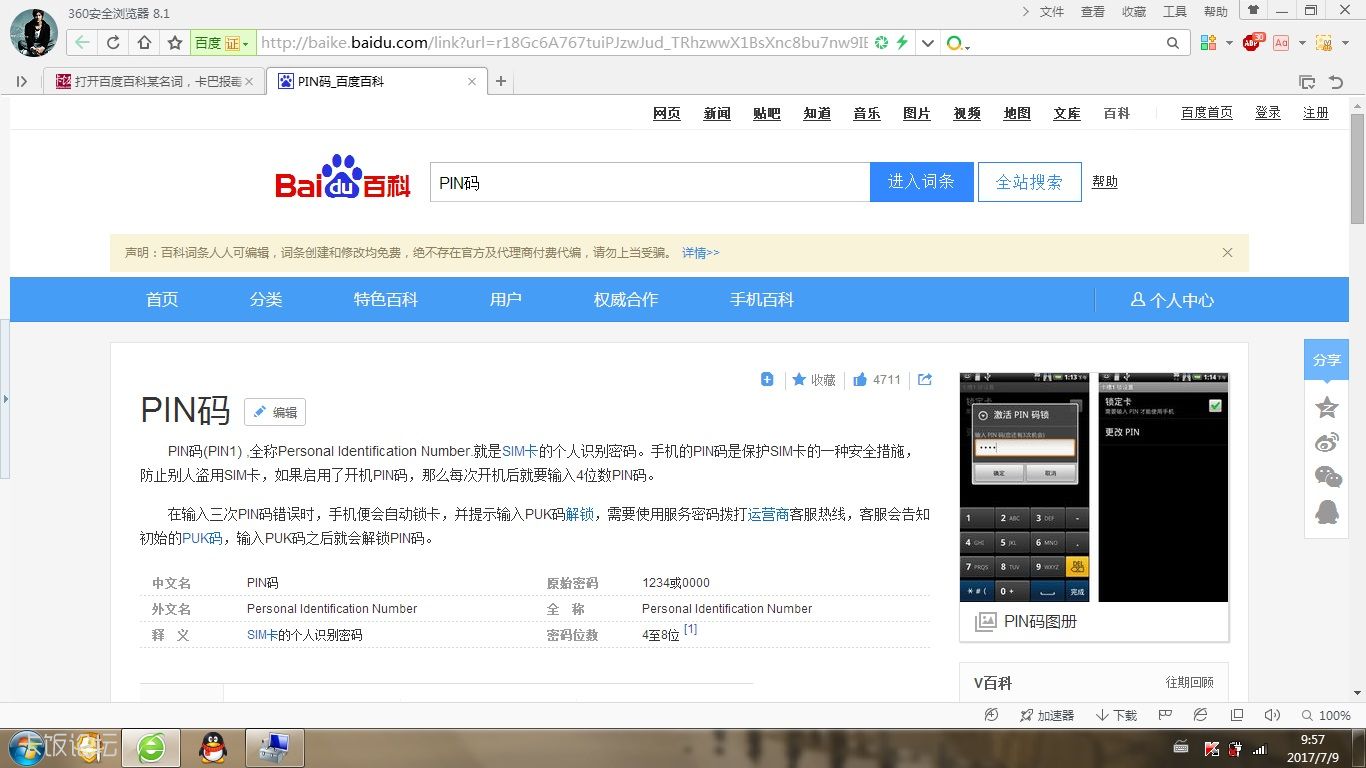This screenshot has width=1366, height=768.
Task: Open the 详情>> link in the notice banner
Action: point(701,253)
